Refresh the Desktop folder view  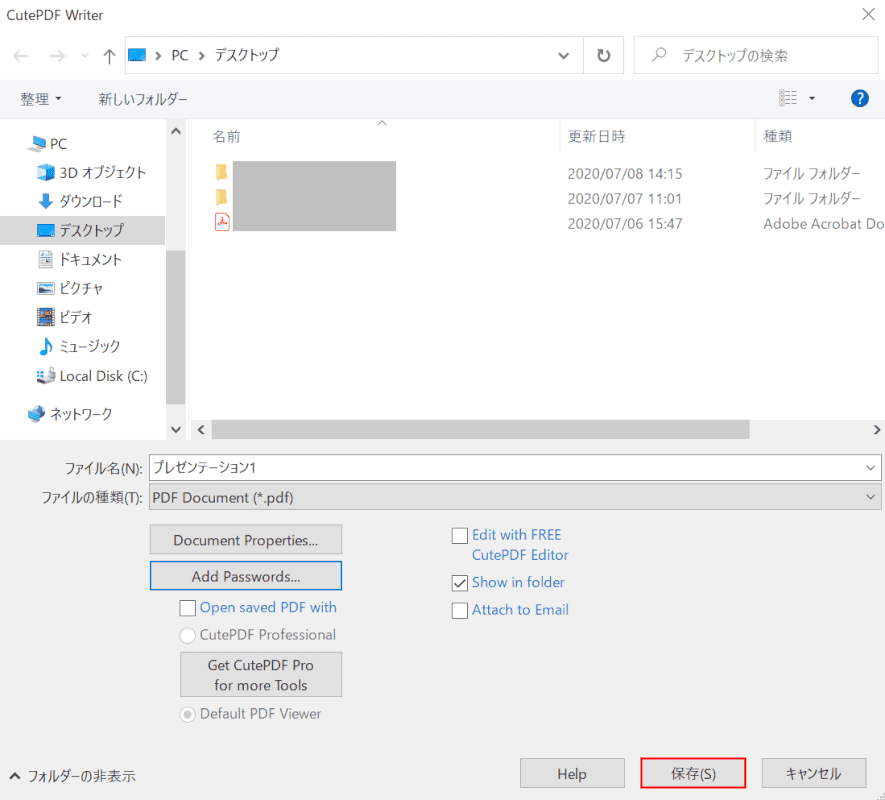pyautogui.click(x=603, y=55)
